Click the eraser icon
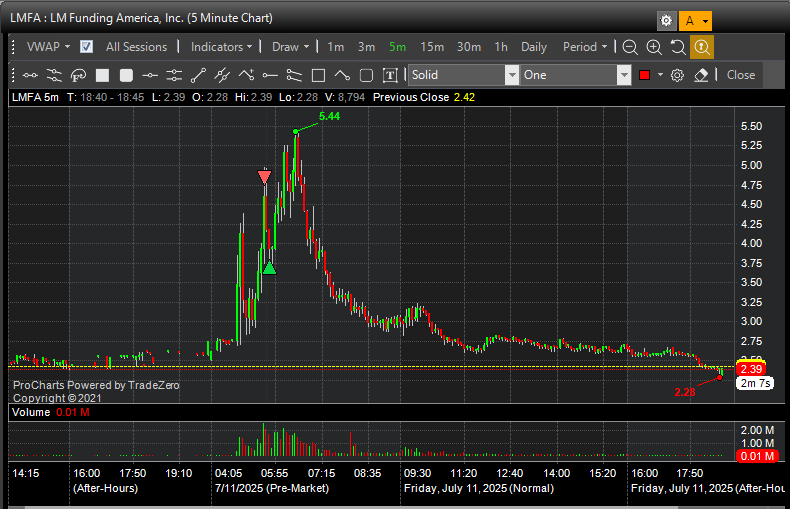Viewport: 790px width, 509px height. click(701, 75)
